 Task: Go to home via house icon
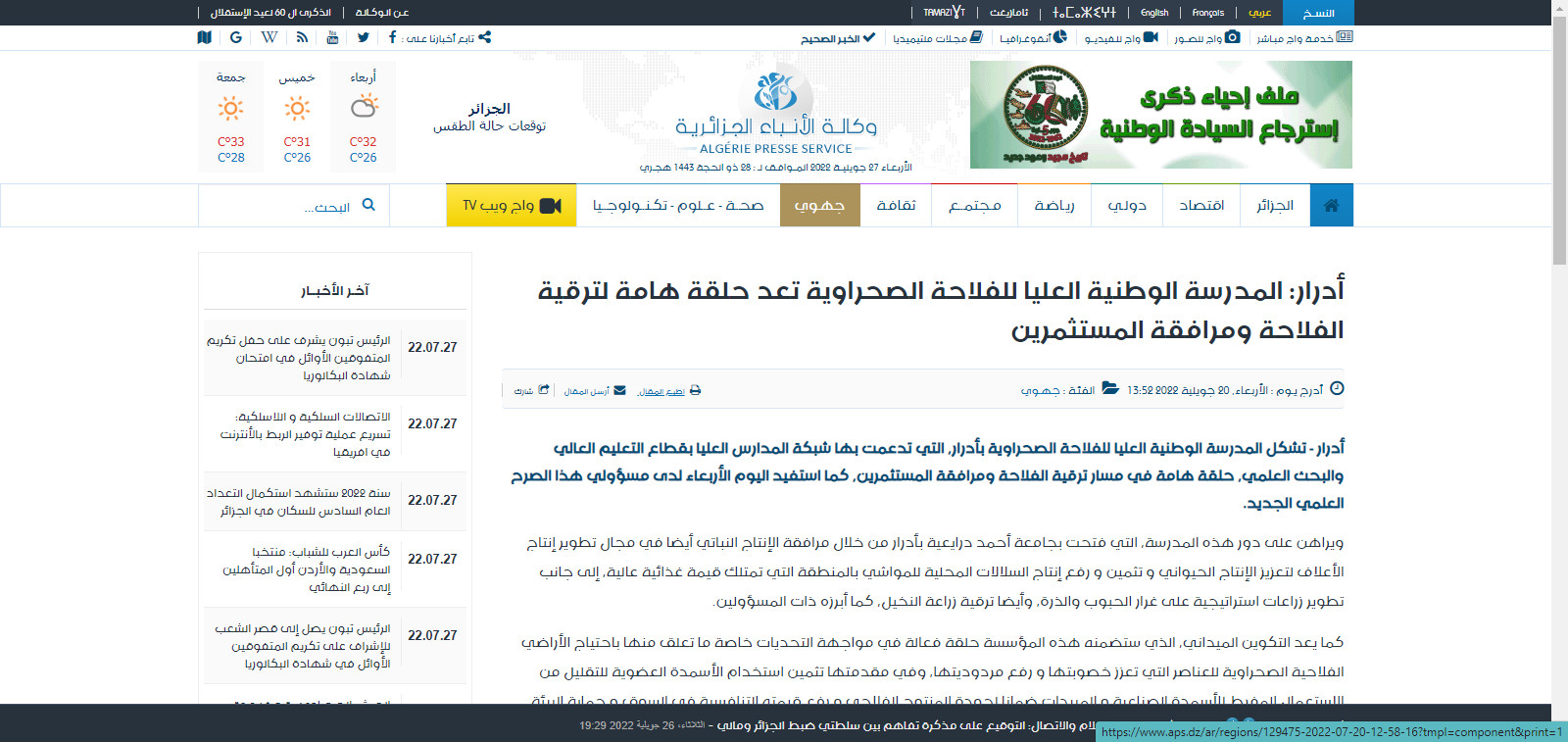click(x=1331, y=205)
